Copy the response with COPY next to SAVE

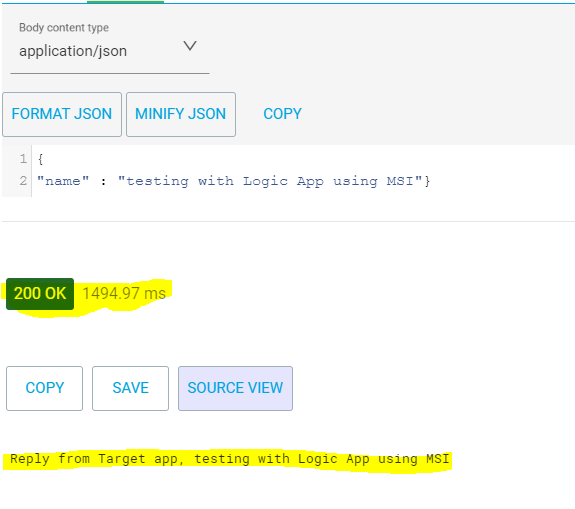click(44, 388)
